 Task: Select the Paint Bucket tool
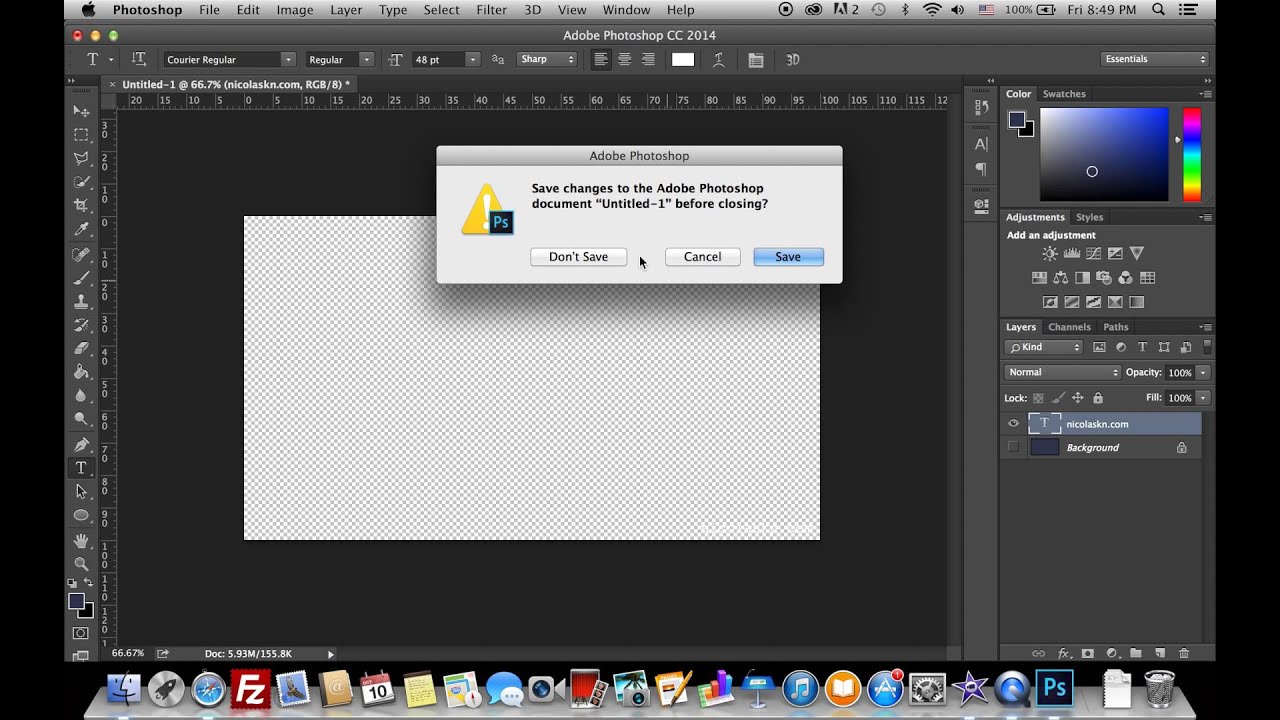(x=81, y=372)
